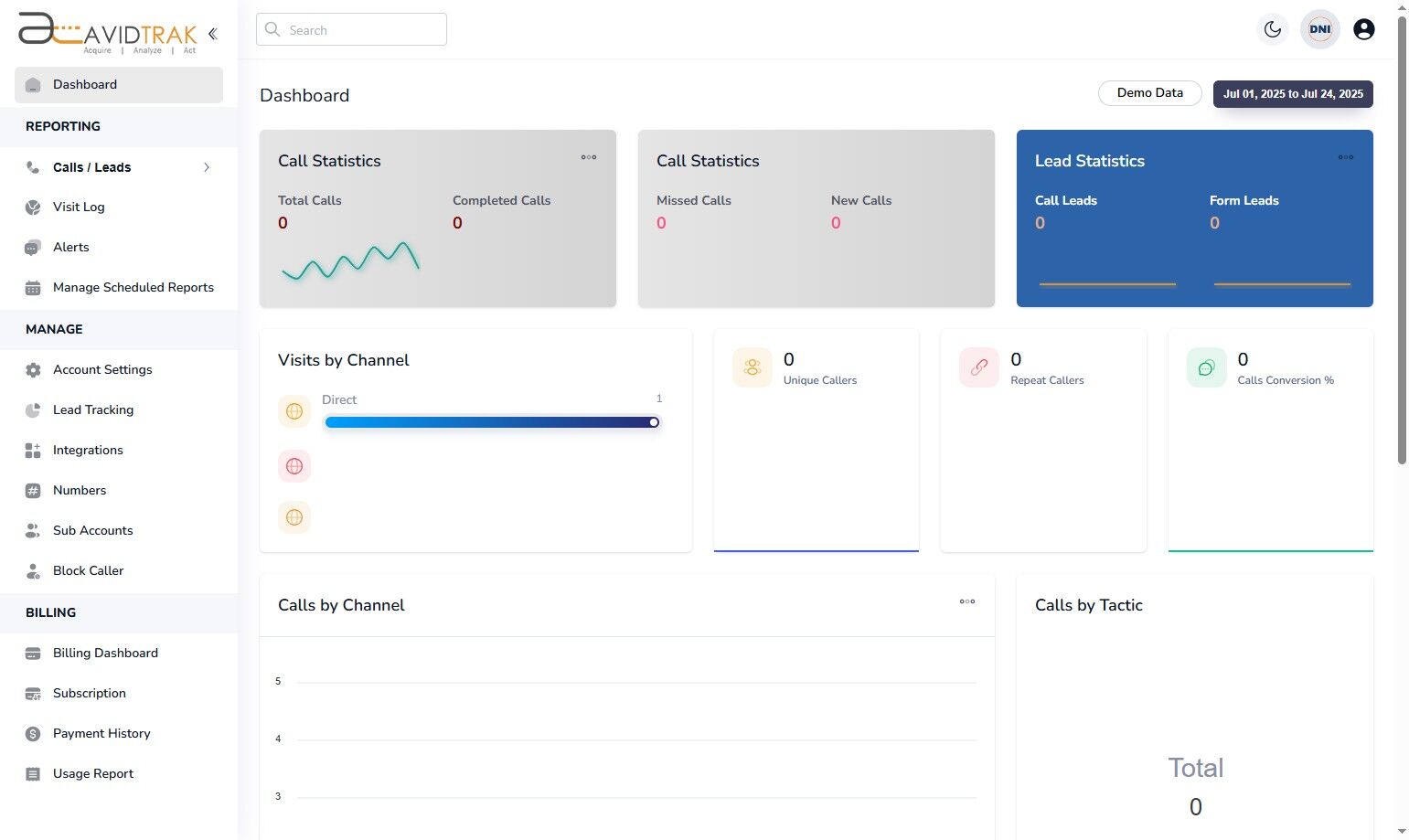Select the Sub Accounts people icon

click(x=33, y=530)
